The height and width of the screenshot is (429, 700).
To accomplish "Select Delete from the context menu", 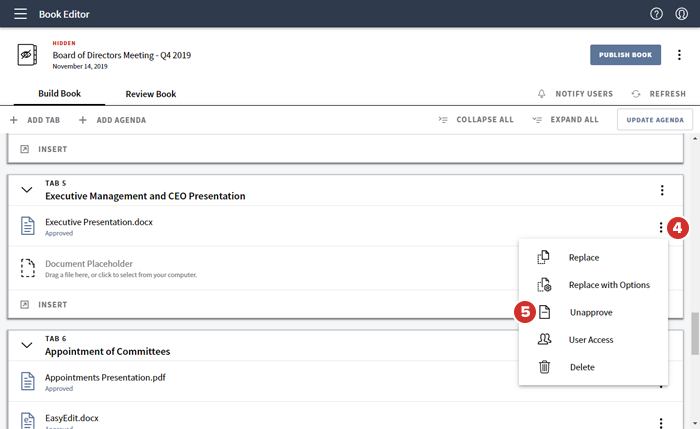I will click(581, 367).
